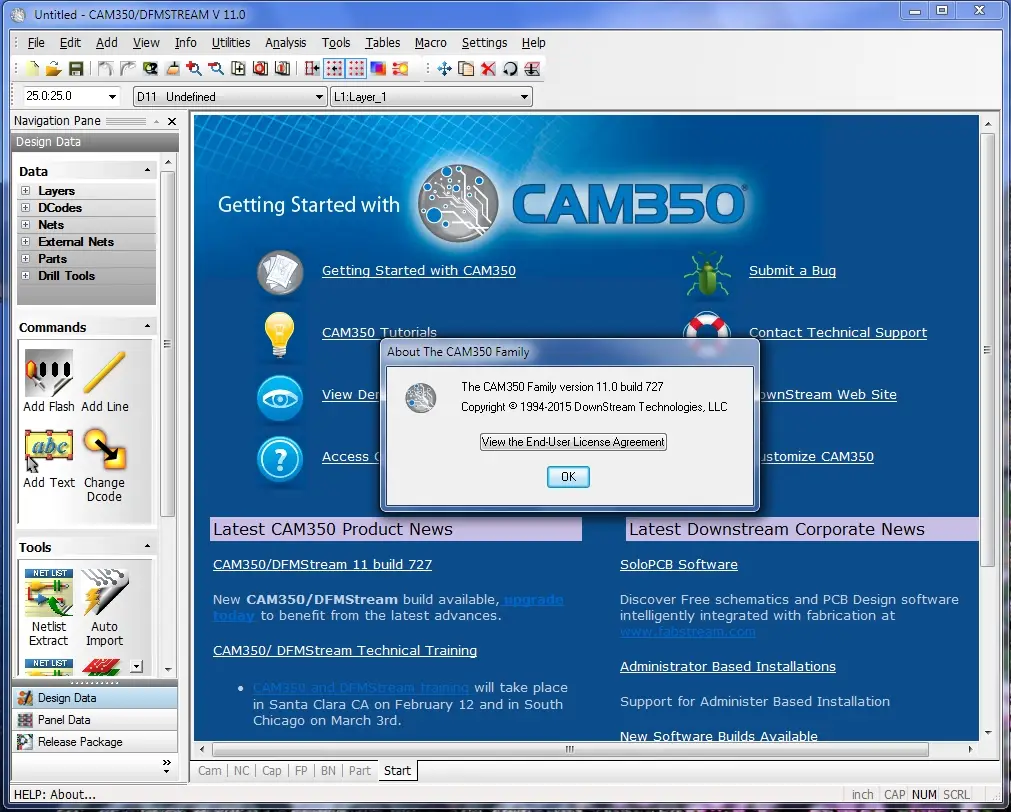This screenshot has width=1011, height=812.
Task: Switch to the Part tab
Action: pyautogui.click(x=360, y=771)
